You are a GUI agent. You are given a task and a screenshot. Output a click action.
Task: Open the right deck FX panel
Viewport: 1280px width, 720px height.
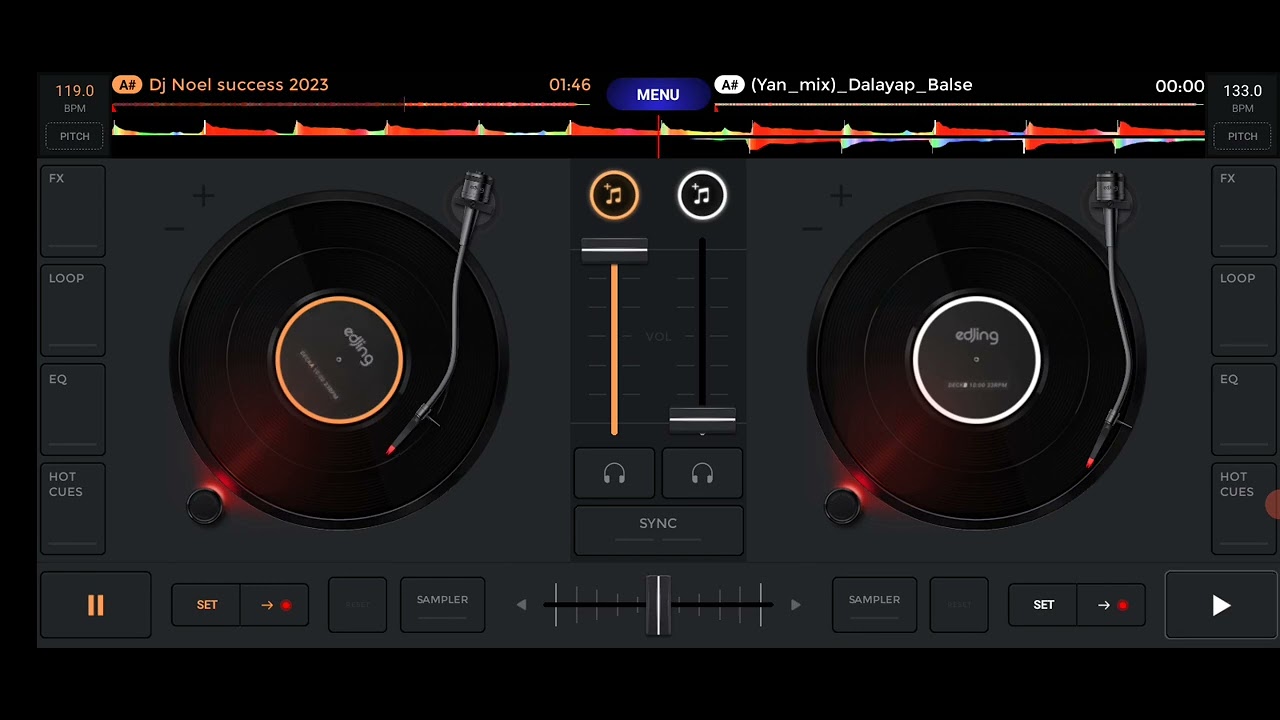click(1244, 211)
